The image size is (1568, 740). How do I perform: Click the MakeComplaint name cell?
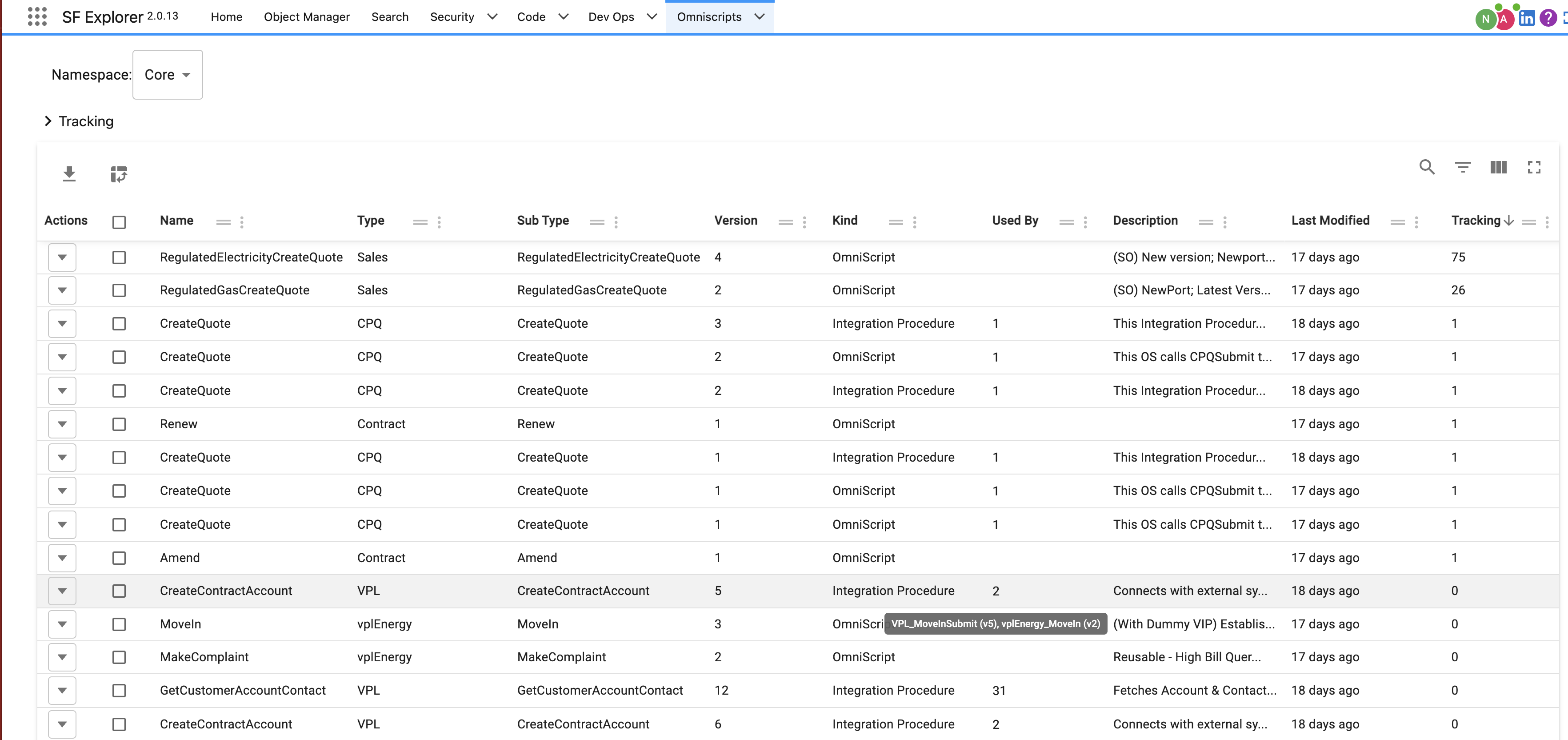point(204,657)
